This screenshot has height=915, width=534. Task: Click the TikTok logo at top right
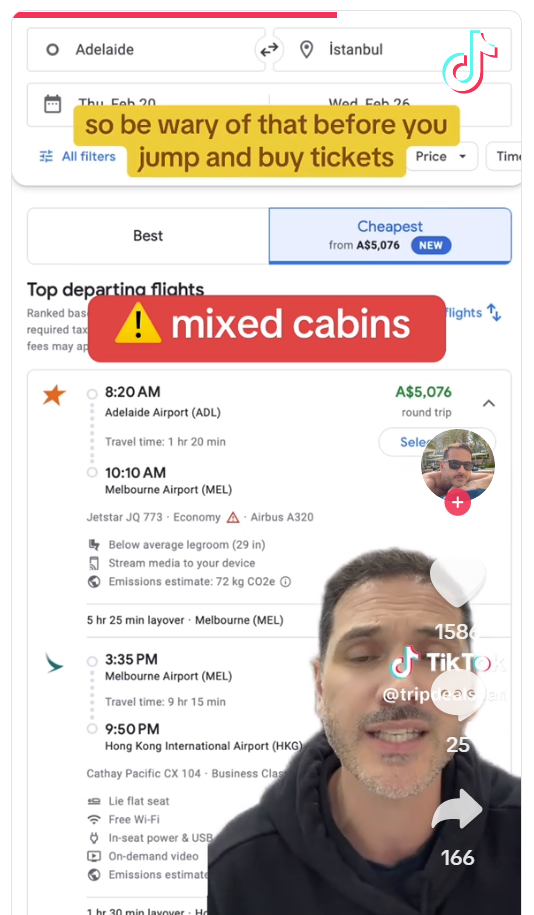tap(470, 62)
